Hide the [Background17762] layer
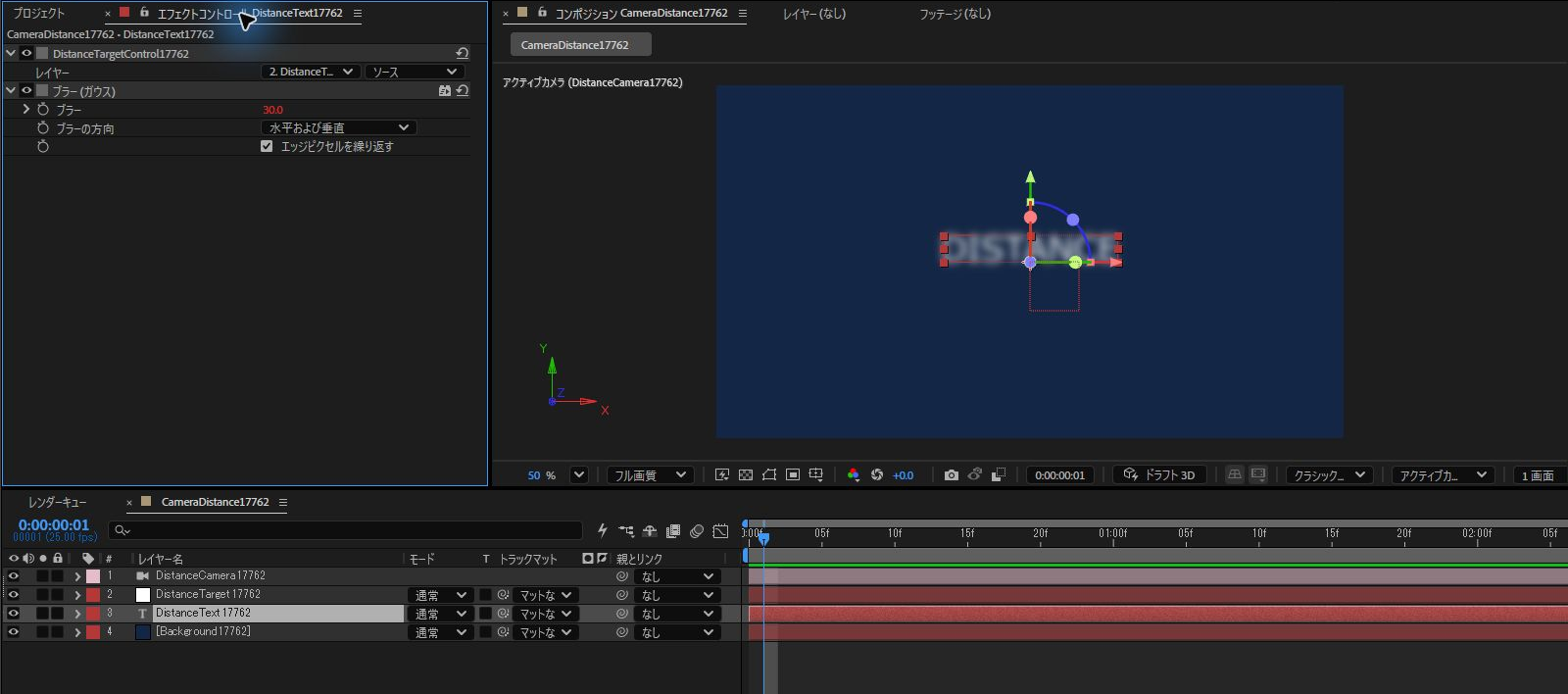Image resolution: width=1568 pixels, height=694 pixels. (13, 632)
